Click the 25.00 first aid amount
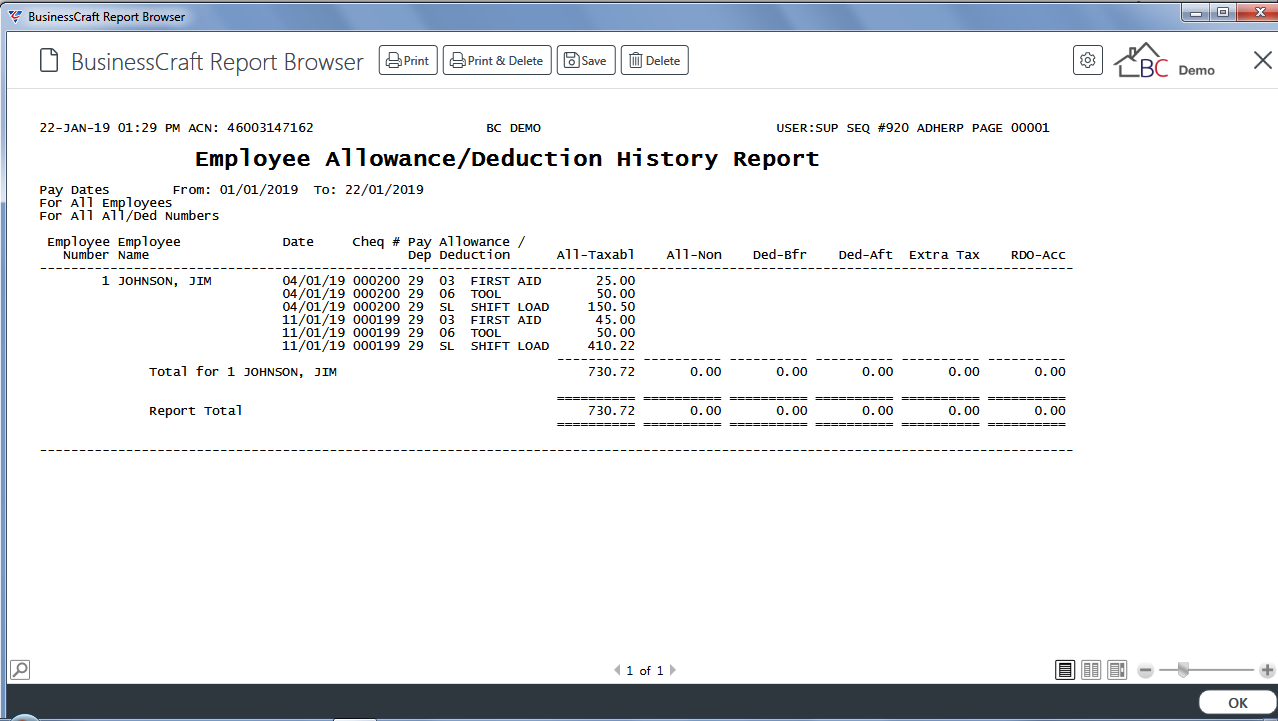Screen dimensions: 1278x721 pyautogui.click(x=615, y=281)
